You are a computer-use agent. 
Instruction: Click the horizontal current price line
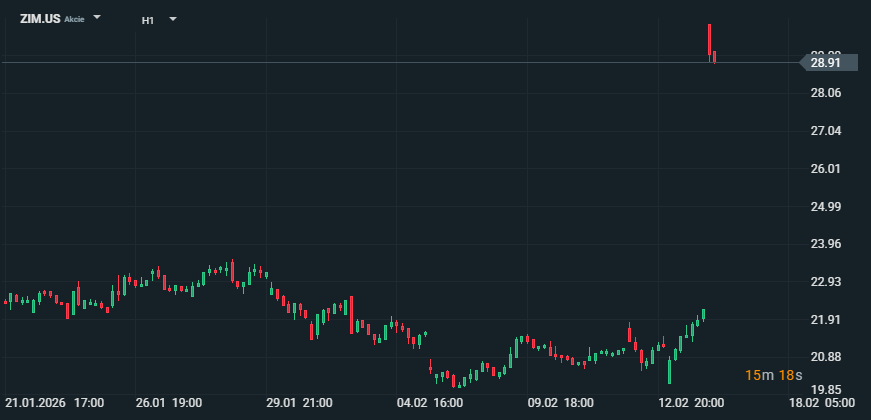[x=400, y=63]
